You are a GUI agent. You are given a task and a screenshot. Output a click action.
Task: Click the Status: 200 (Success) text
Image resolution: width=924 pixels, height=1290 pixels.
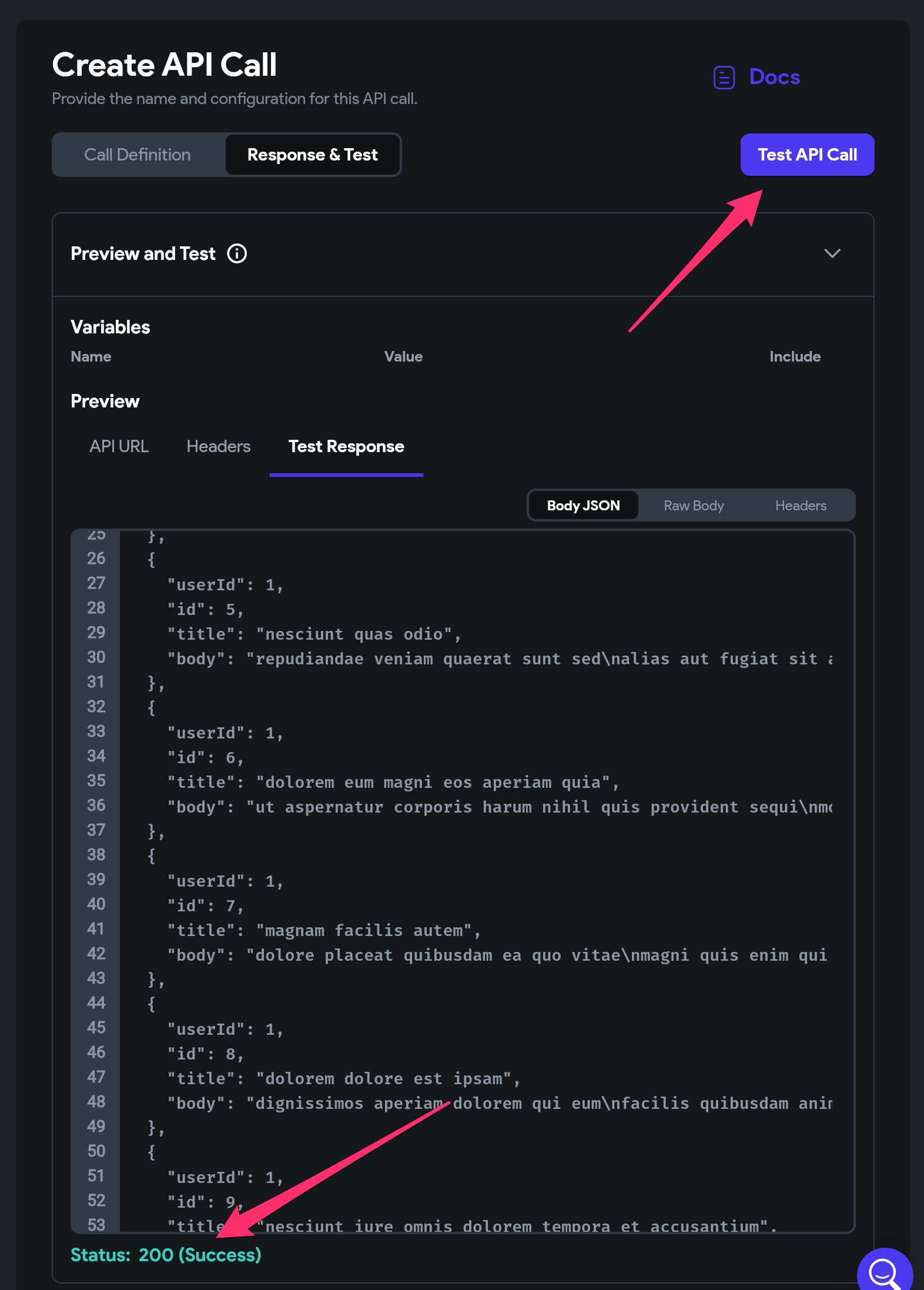(166, 1255)
